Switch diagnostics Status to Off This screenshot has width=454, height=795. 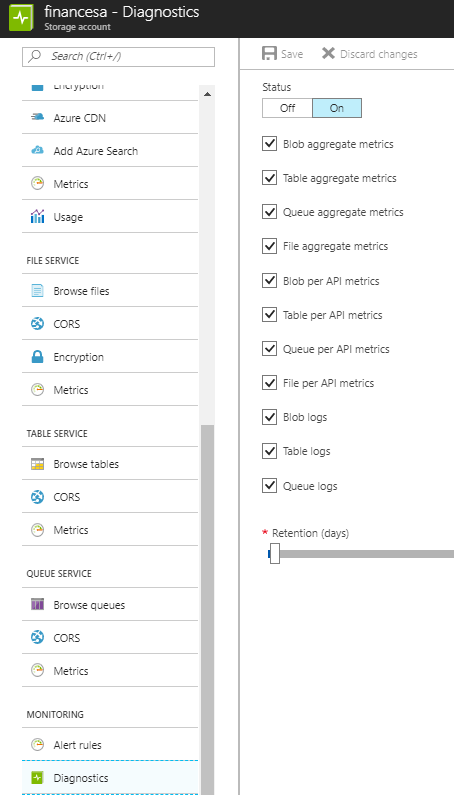pos(287,108)
